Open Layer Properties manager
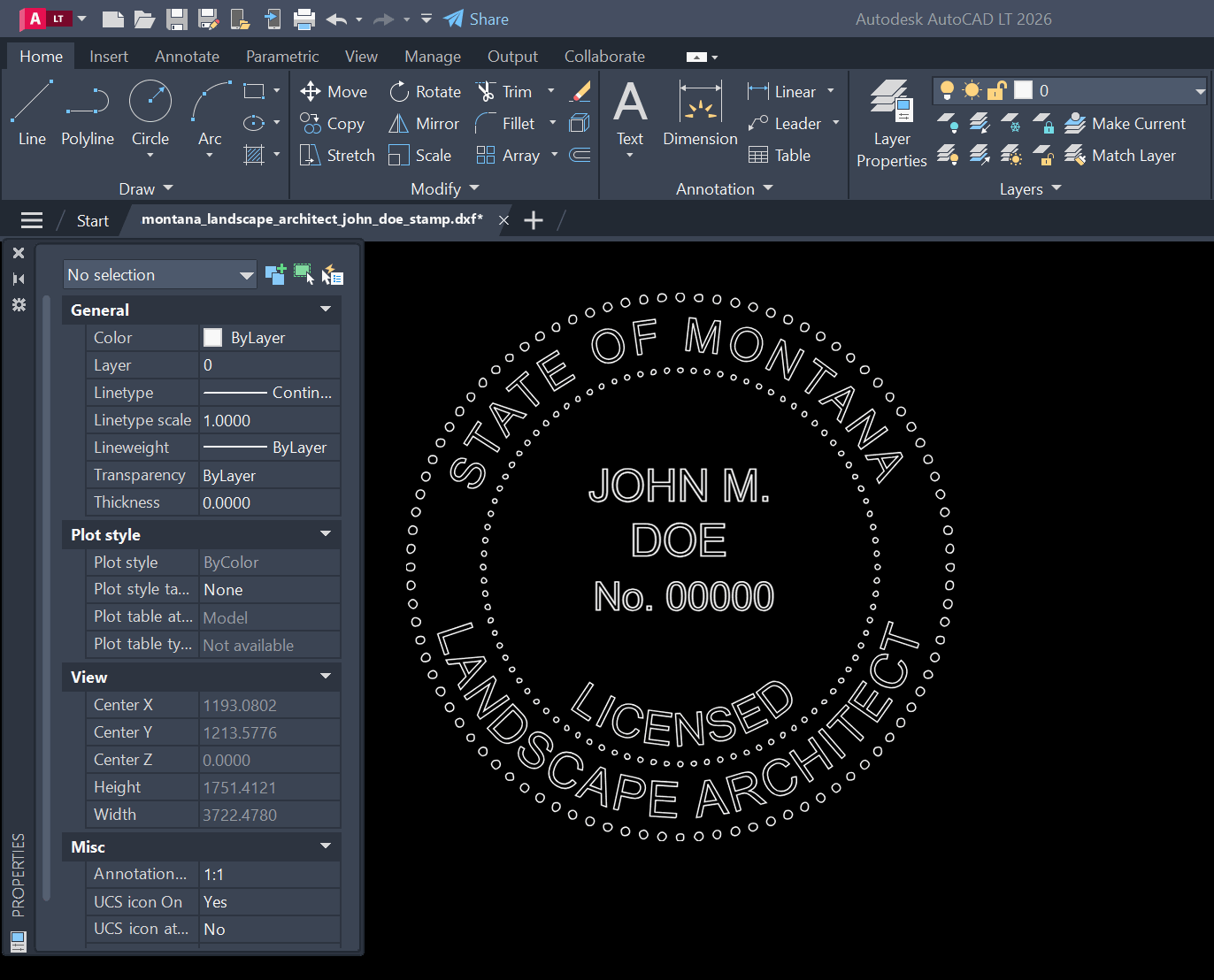Viewport: 1214px width, 980px height. pos(891,124)
